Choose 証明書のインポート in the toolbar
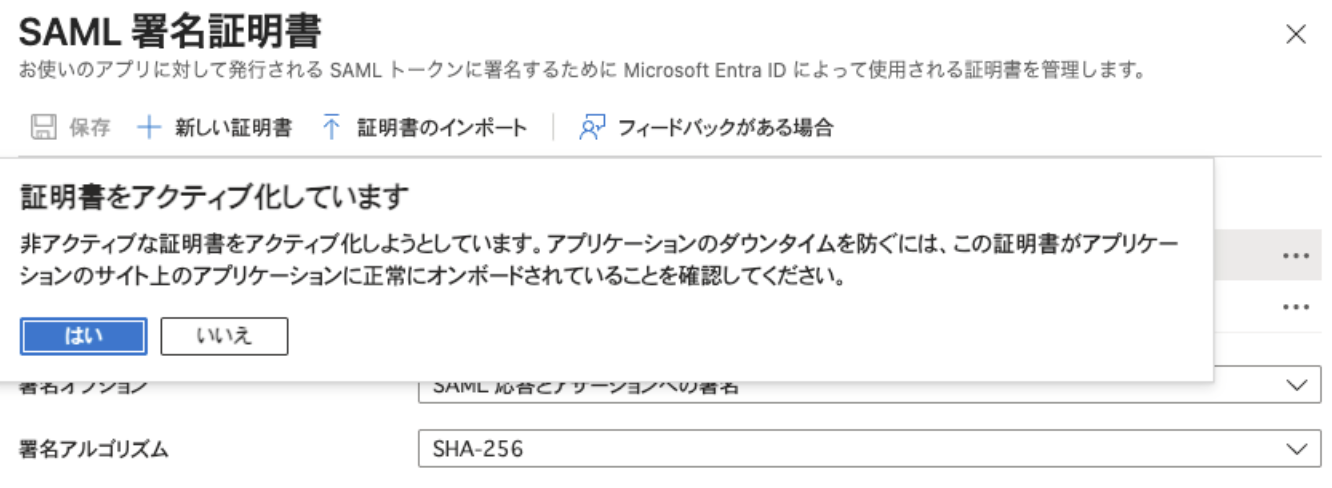This screenshot has height=488, width=1332. pyautogui.click(x=442, y=128)
